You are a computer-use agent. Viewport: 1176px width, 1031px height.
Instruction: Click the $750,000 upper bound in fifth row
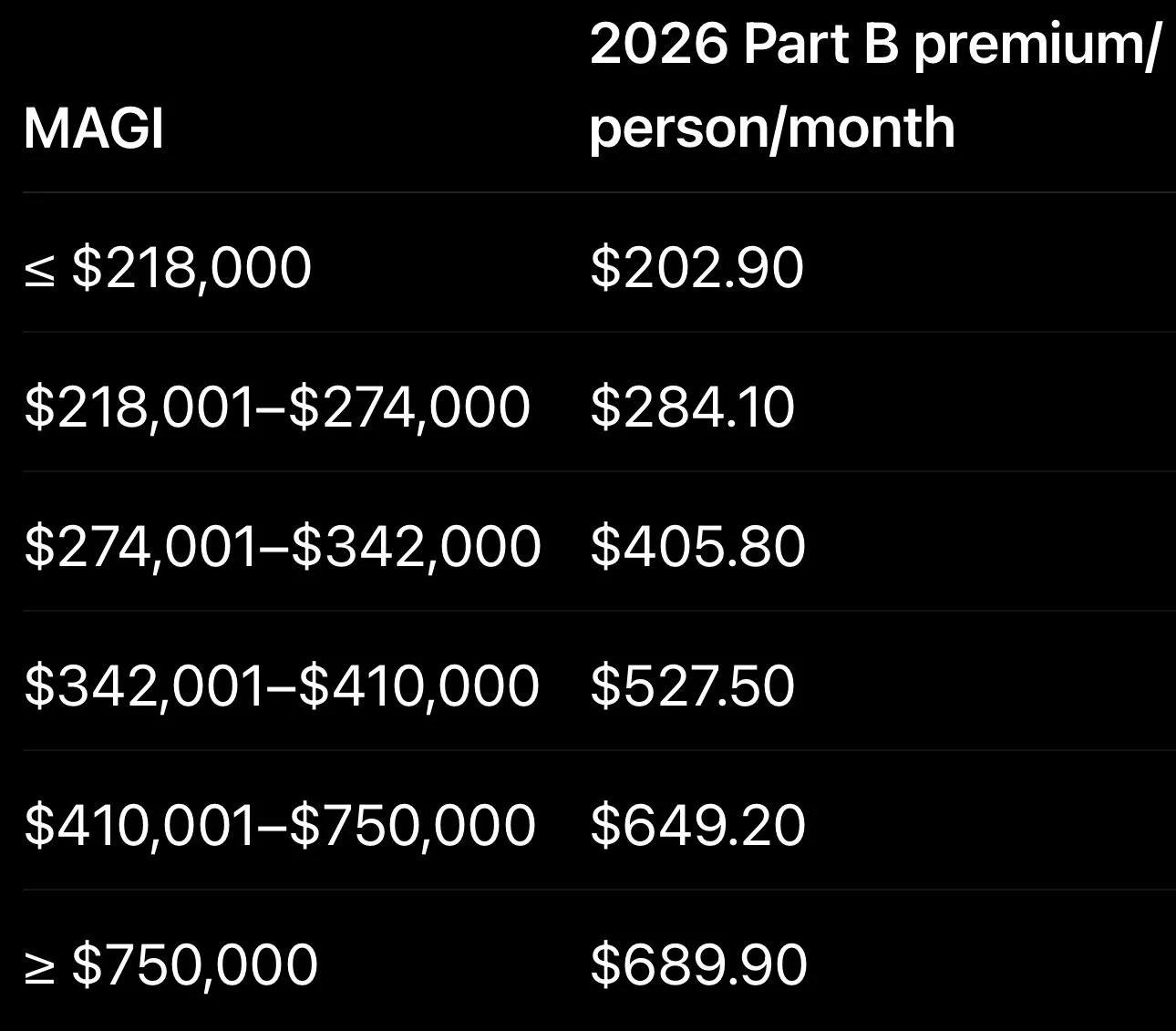point(413,826)
